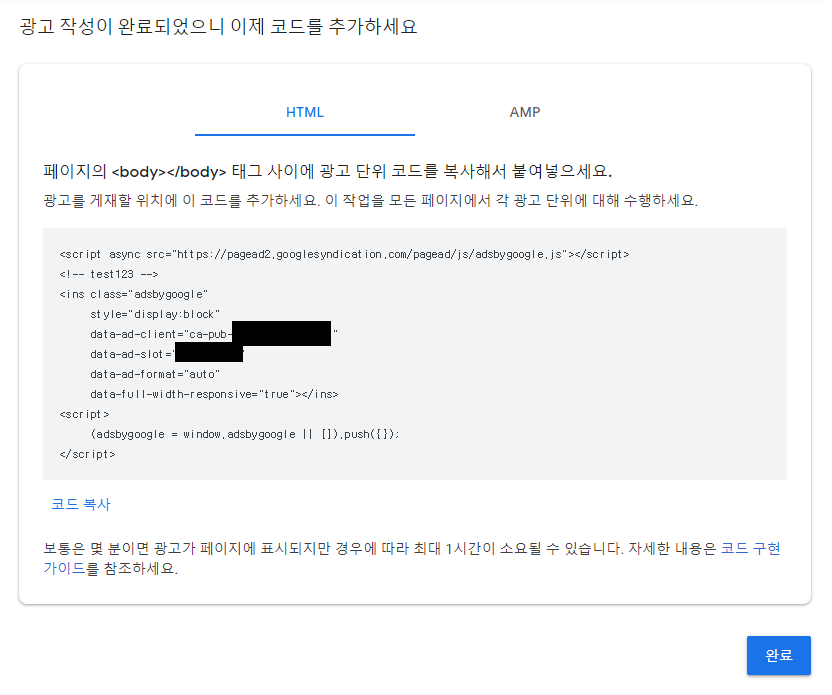Viewport: 832px width, 695px height.
Task: Click the data-full-width-responsive line
Action: pyautogui.click(x=214, y=394)
